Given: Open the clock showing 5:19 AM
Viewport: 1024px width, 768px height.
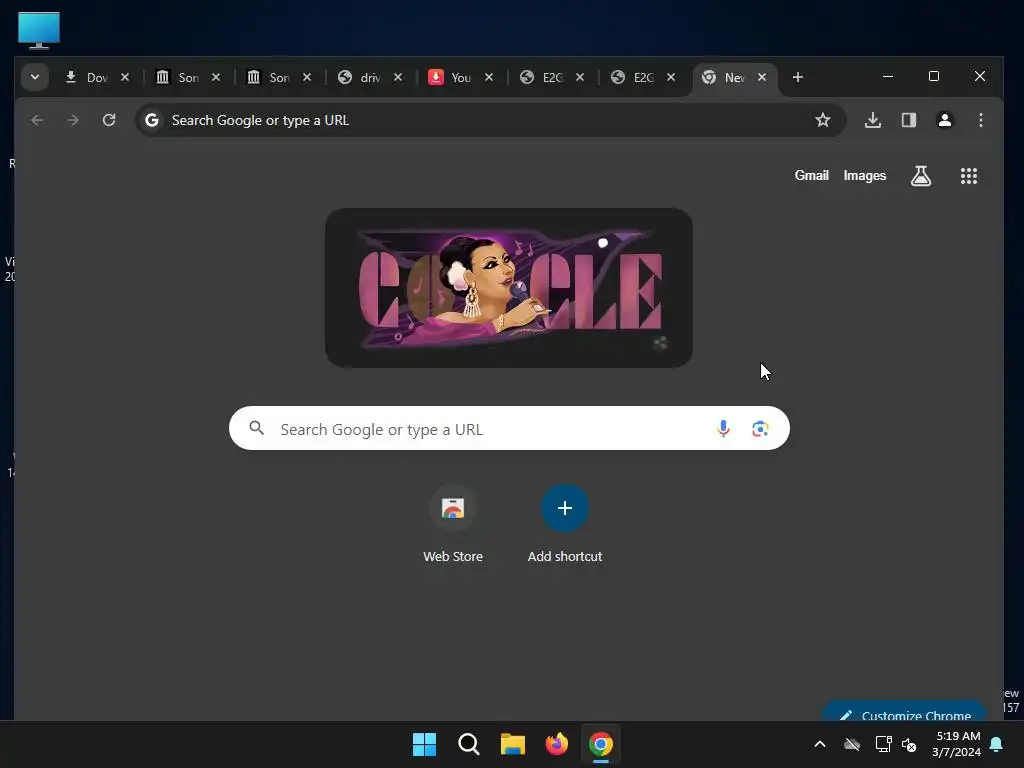Looking at the screenshot, I should pos(956,744).
